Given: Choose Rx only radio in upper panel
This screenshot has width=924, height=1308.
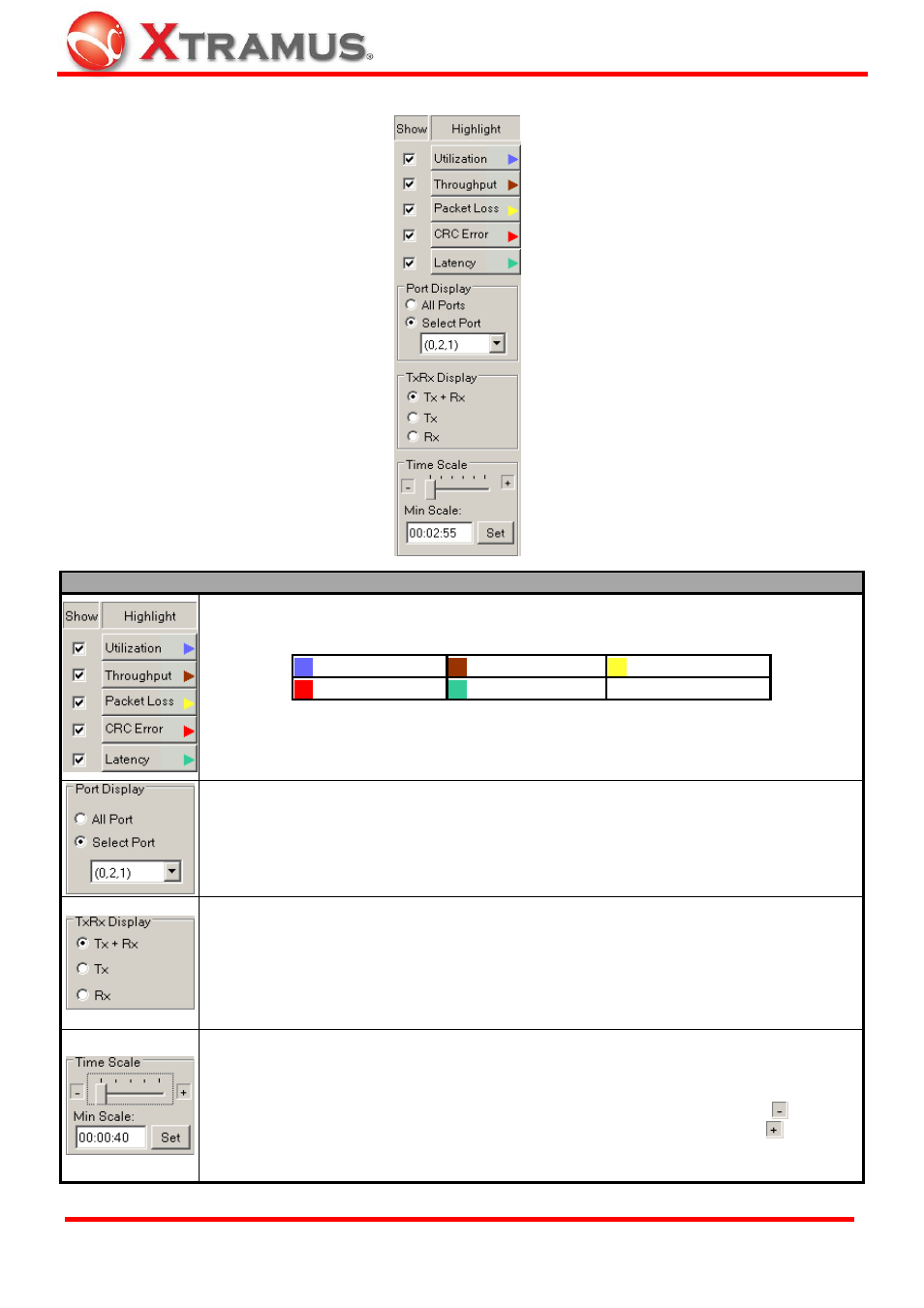Looking at the screenshot, I should pyautogui.click(x=413, y=436).
